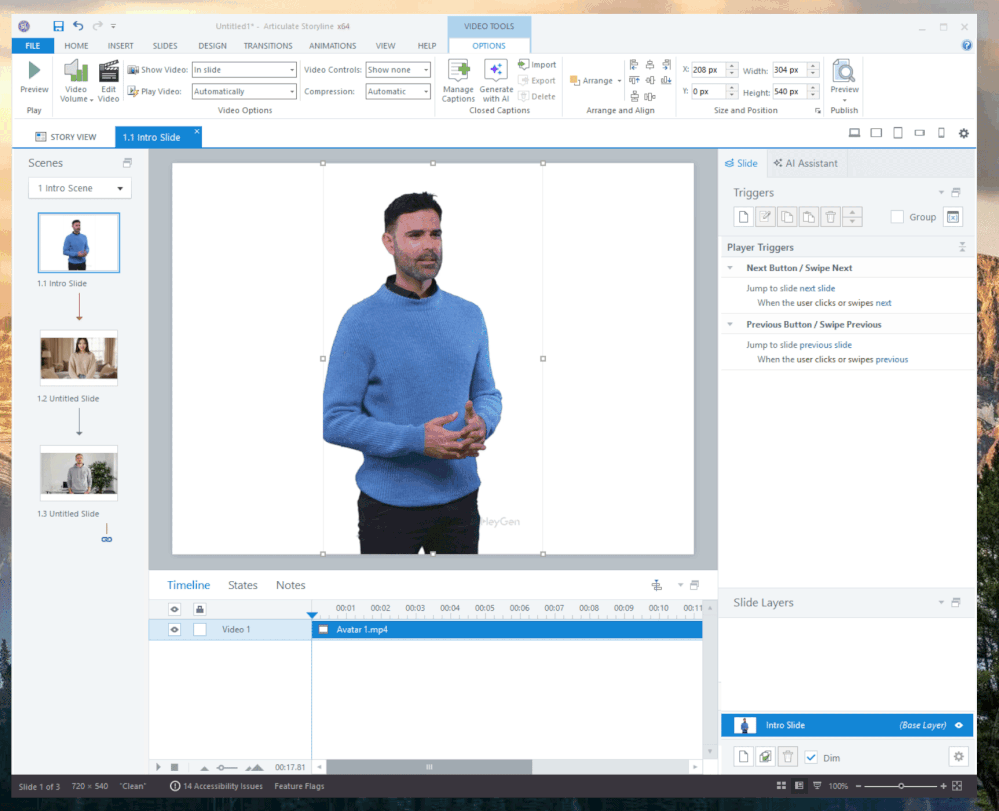Viewport: 999px width, 811px height.
Task: Toggle Video 1 eye visibility in timeline
Action: click(x=174, y=630)
